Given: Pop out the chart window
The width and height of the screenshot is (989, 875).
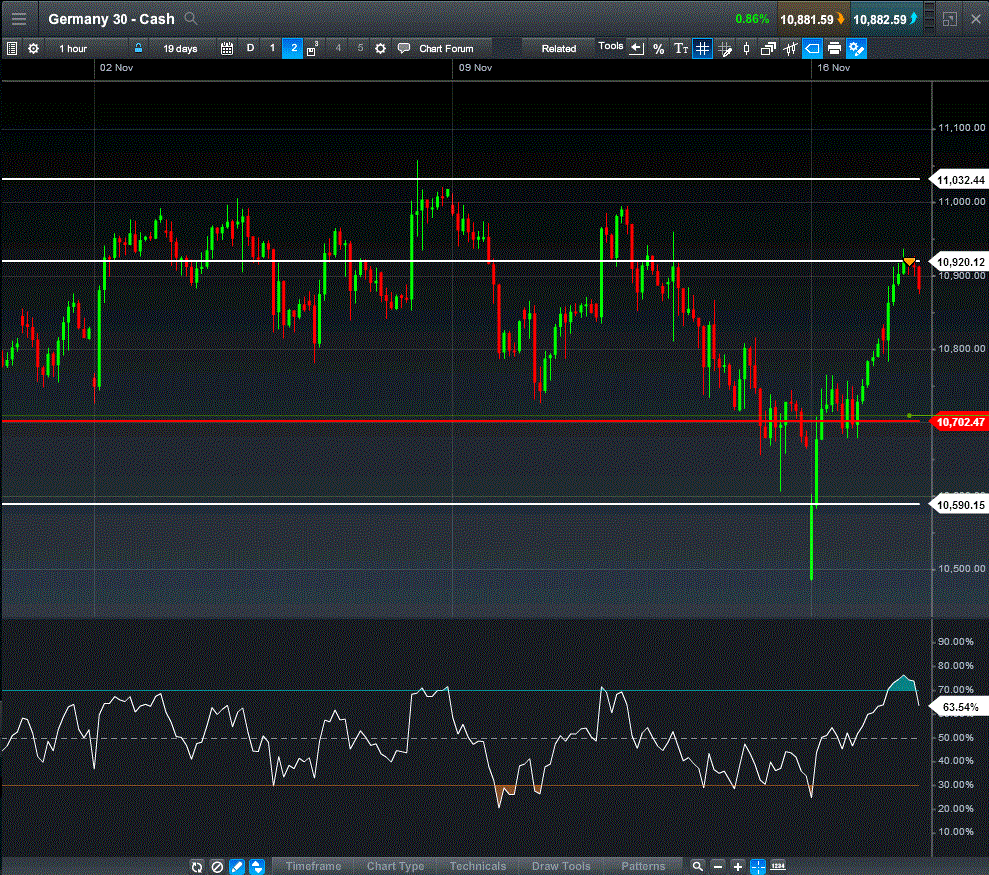Looking at the screenshot, I should (949, 19).
